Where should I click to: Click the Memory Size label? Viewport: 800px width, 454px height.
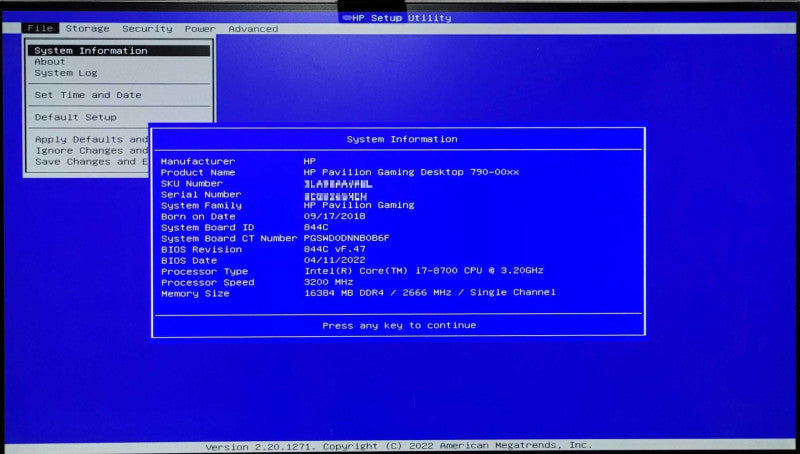[x=195, y=294]
